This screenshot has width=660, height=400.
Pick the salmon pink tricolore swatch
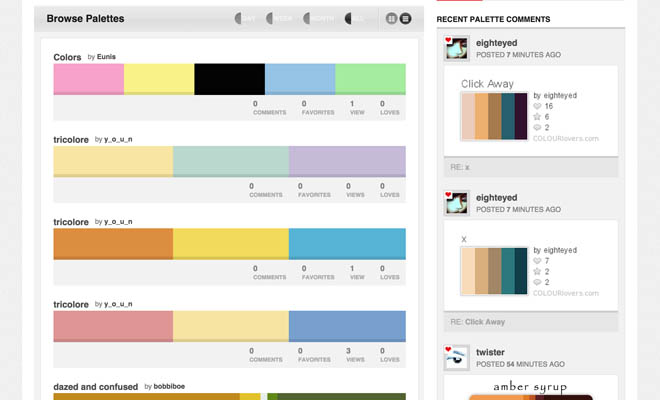pyautogui.click(x=113, y=326)
